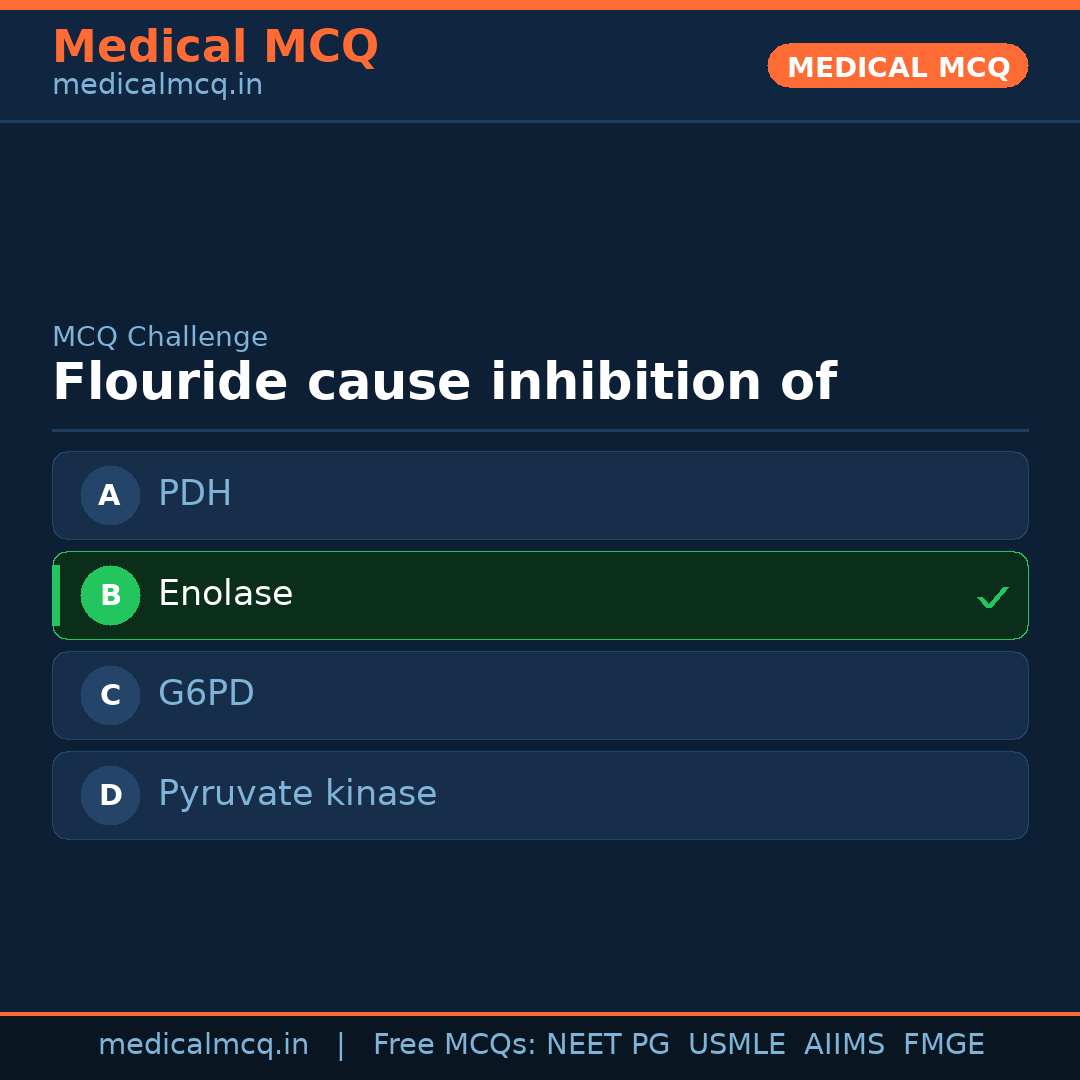This screenshot has height=1080, width=1080.
Task: Click the letter D circle icon
Action: pos(110,795)
